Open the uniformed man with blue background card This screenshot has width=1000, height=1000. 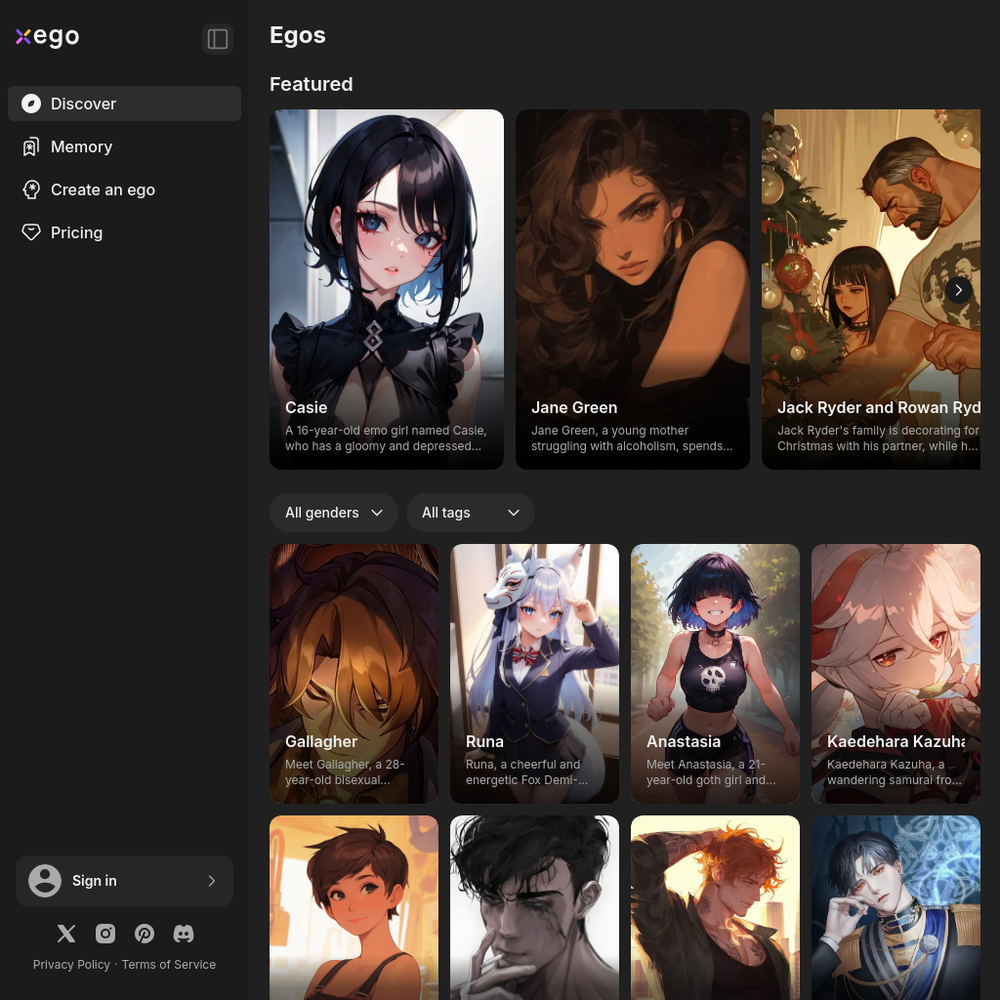(x=895, y=908)
